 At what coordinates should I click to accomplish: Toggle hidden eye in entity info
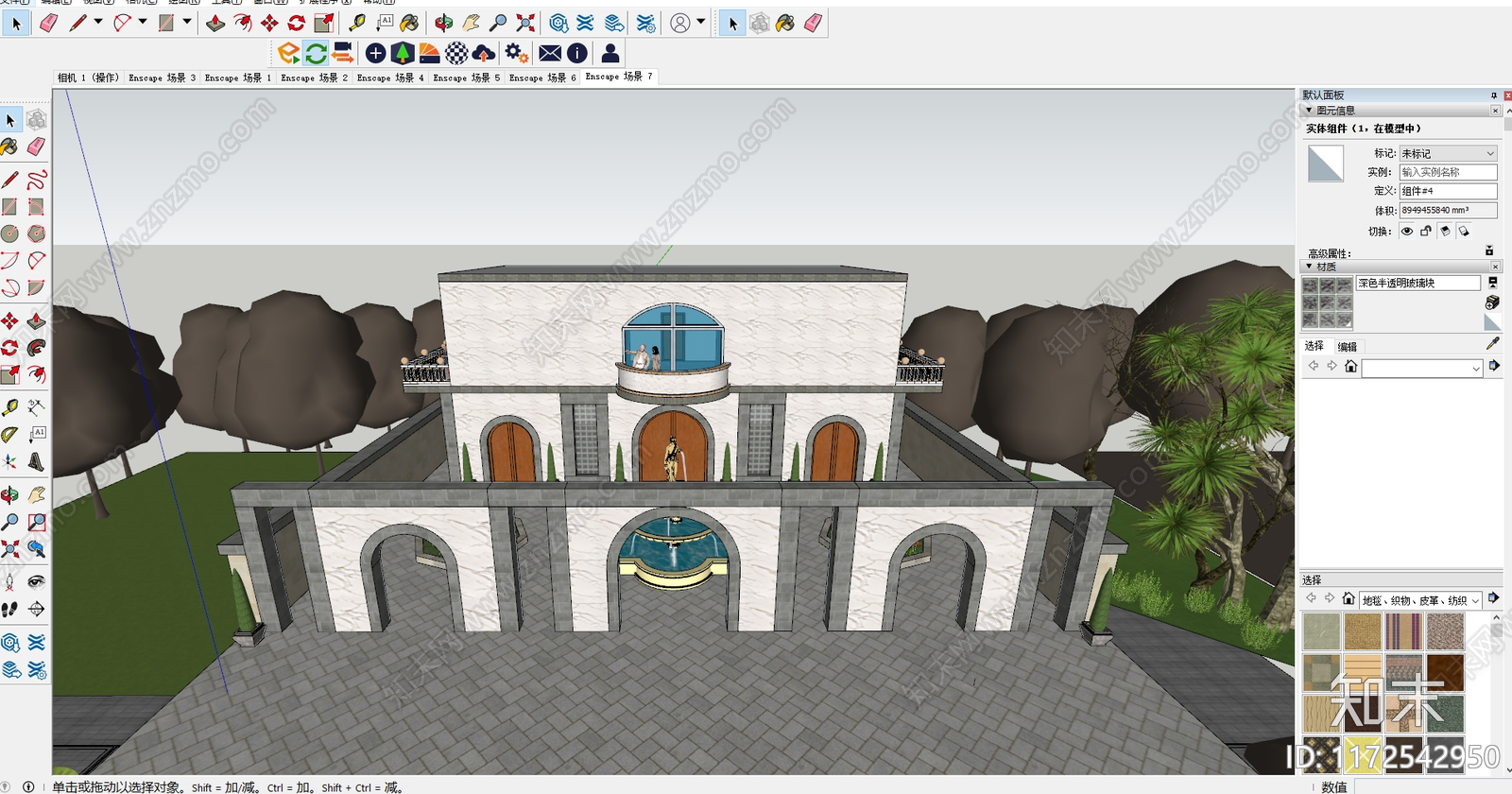point(1407,231)
